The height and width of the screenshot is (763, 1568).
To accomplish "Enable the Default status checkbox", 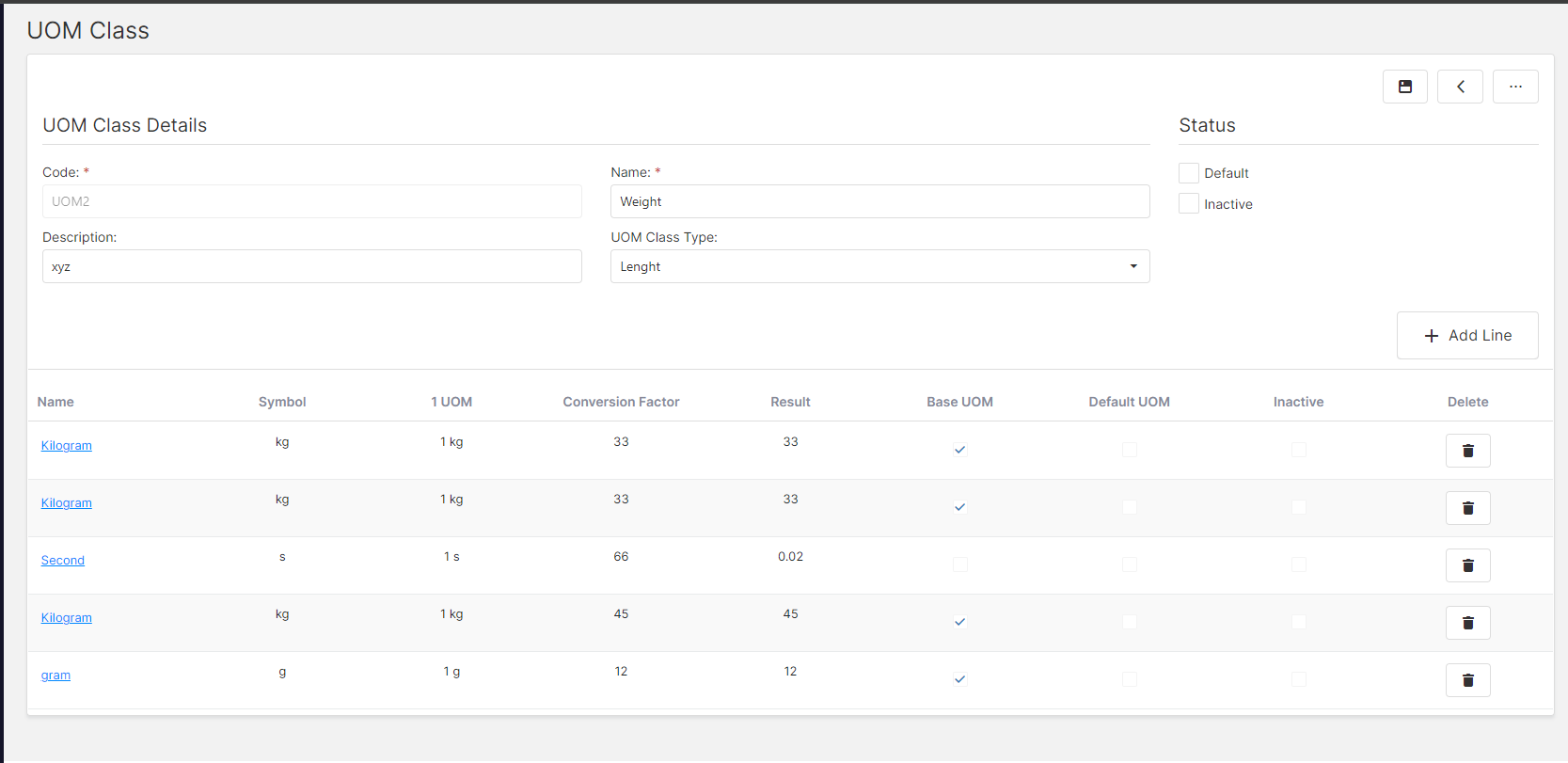I will 1189,173.
